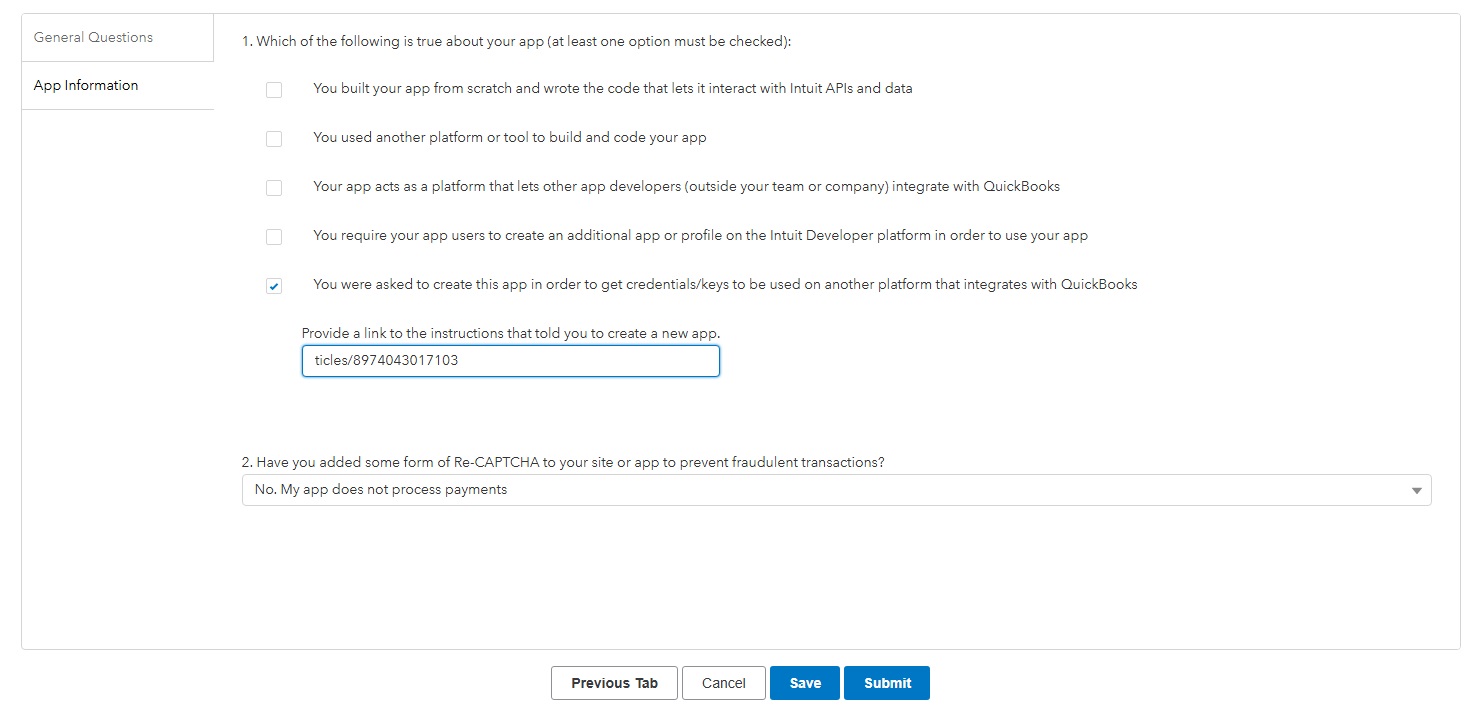Tick checkbox requiring users to create additional app
The image size is (1482, 726).
(x=274, y=237)
